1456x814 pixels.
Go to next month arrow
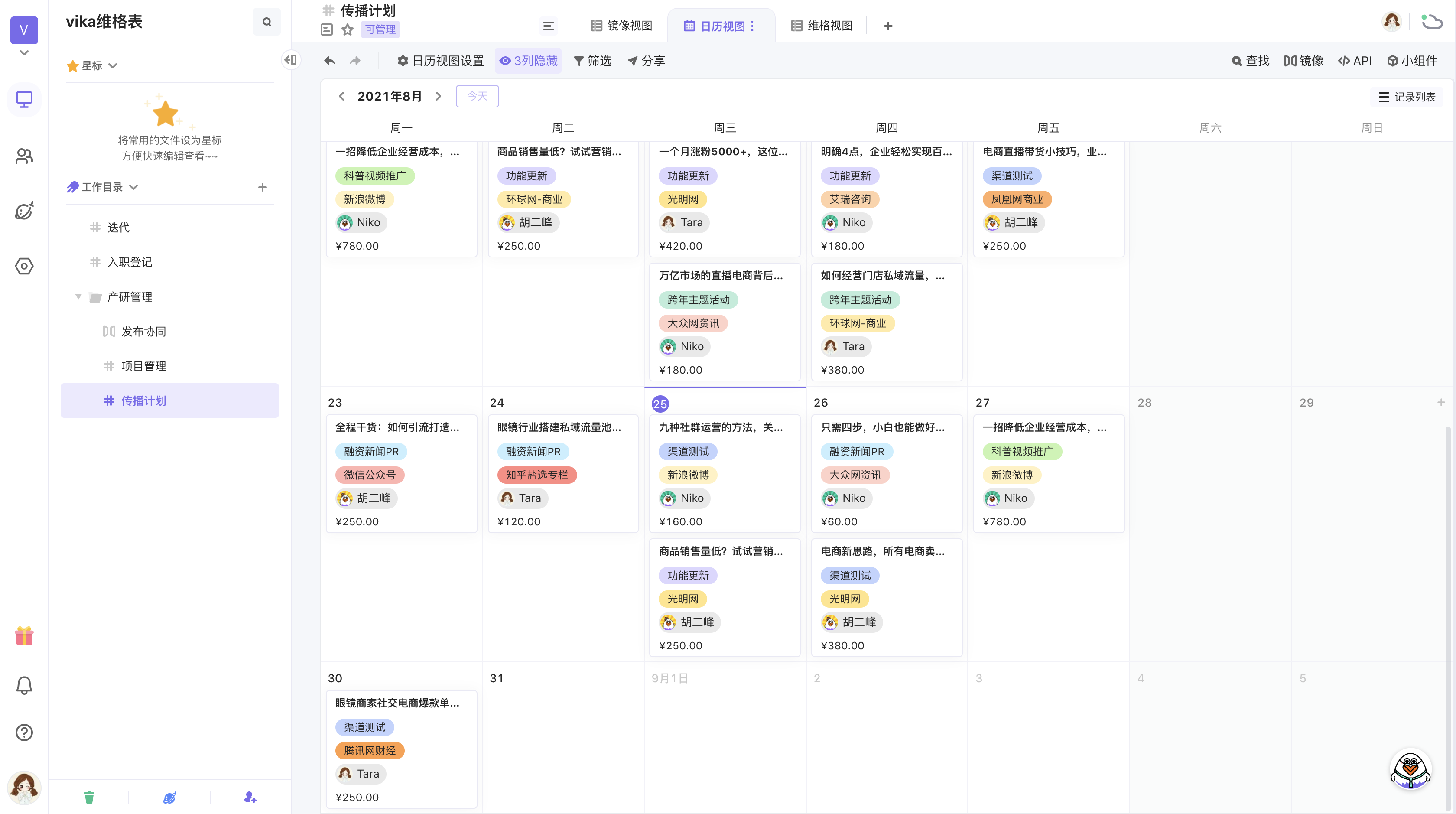[x=438, y=96]
